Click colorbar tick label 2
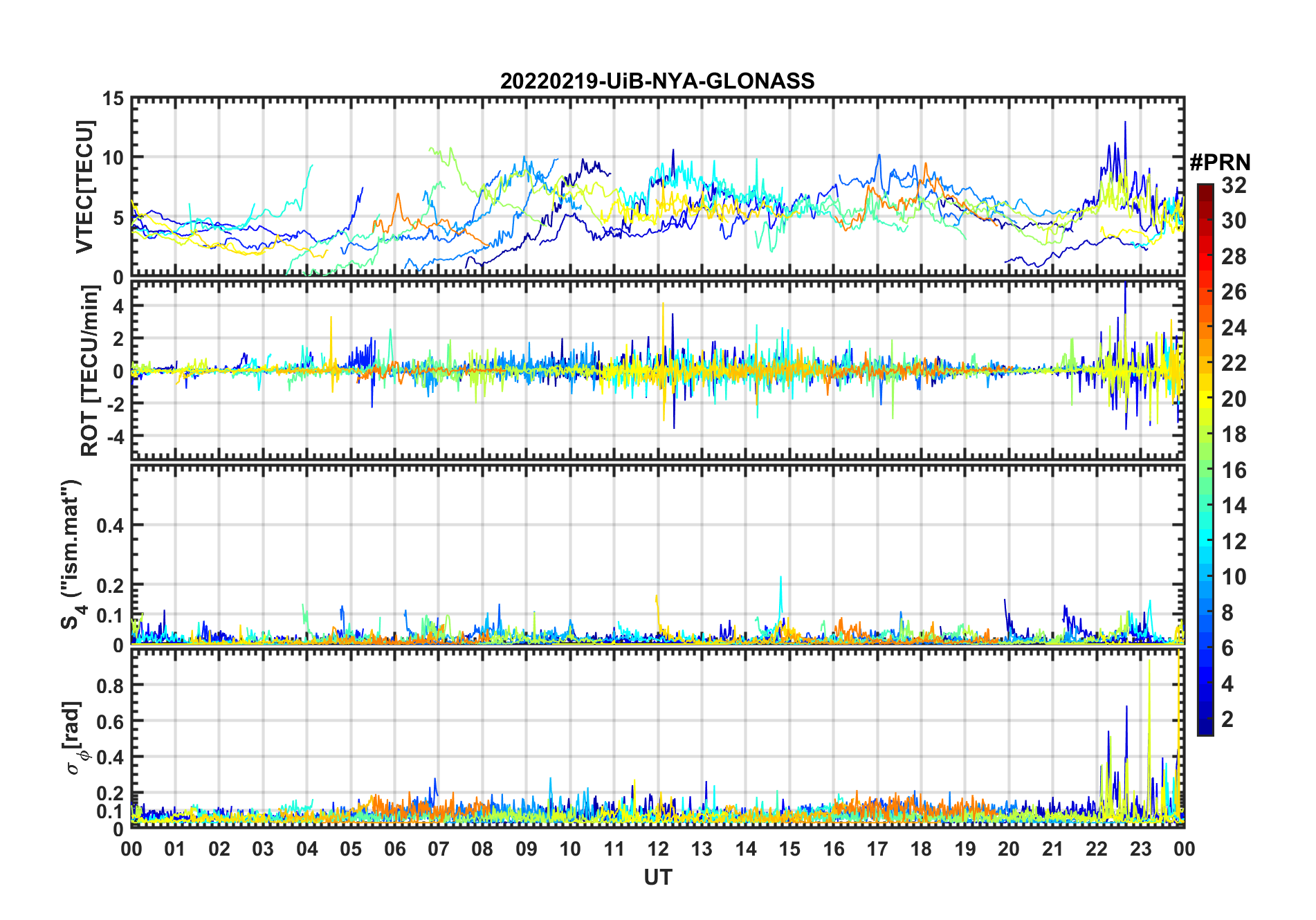 (1227, 719)
